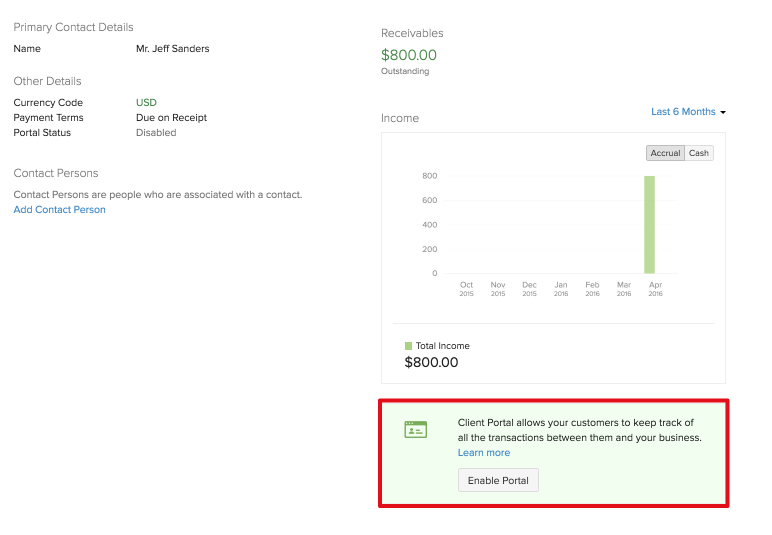Switch income chart to Cash

tap(699, 153)
